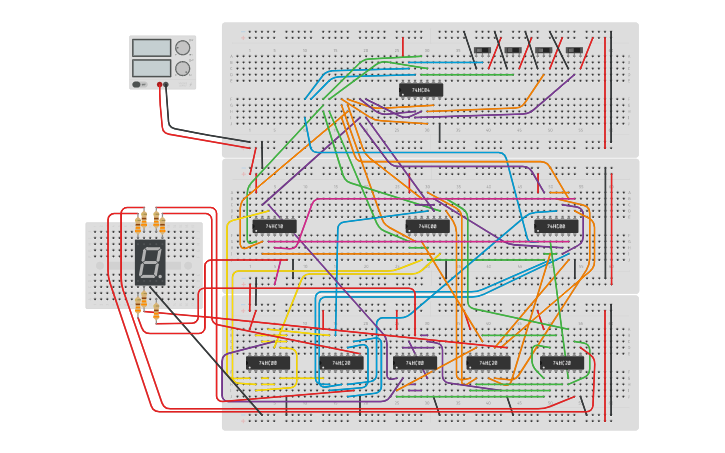Click the power supply black negative terminal
The height and width of the screenshot is (453, 725).
tap(166, 85)
